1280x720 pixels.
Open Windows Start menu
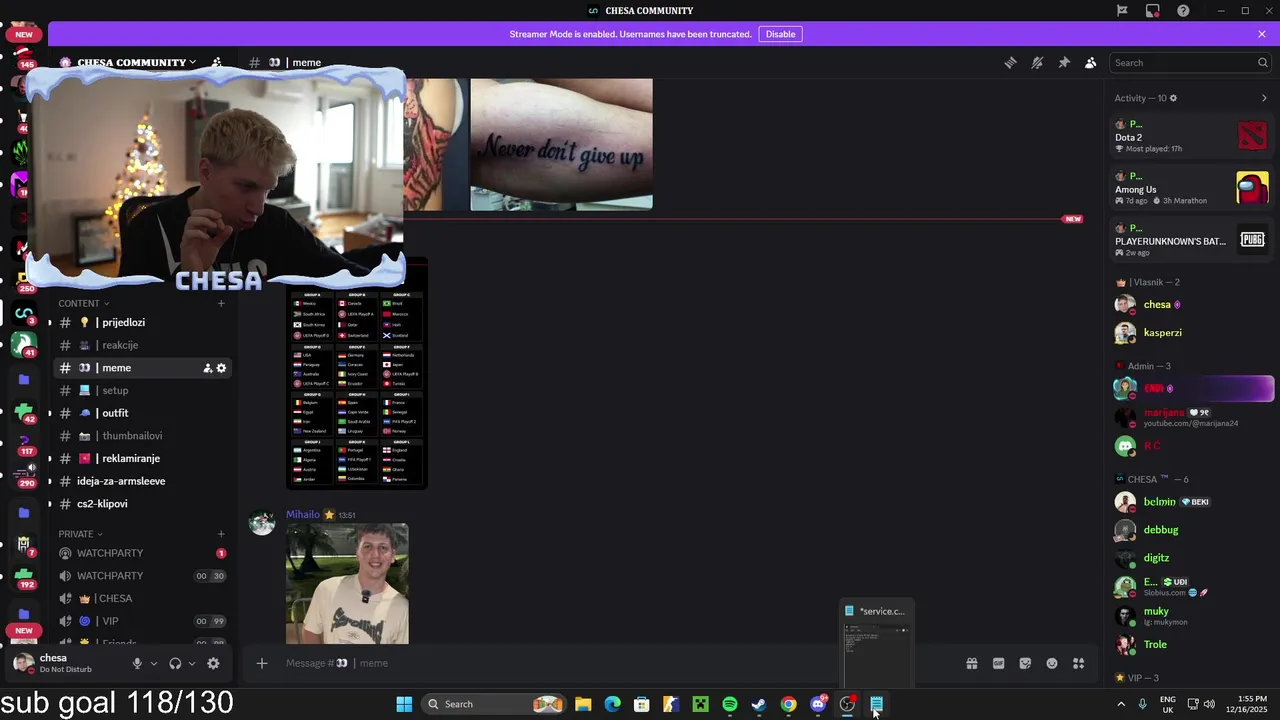[x=404, y=704]
